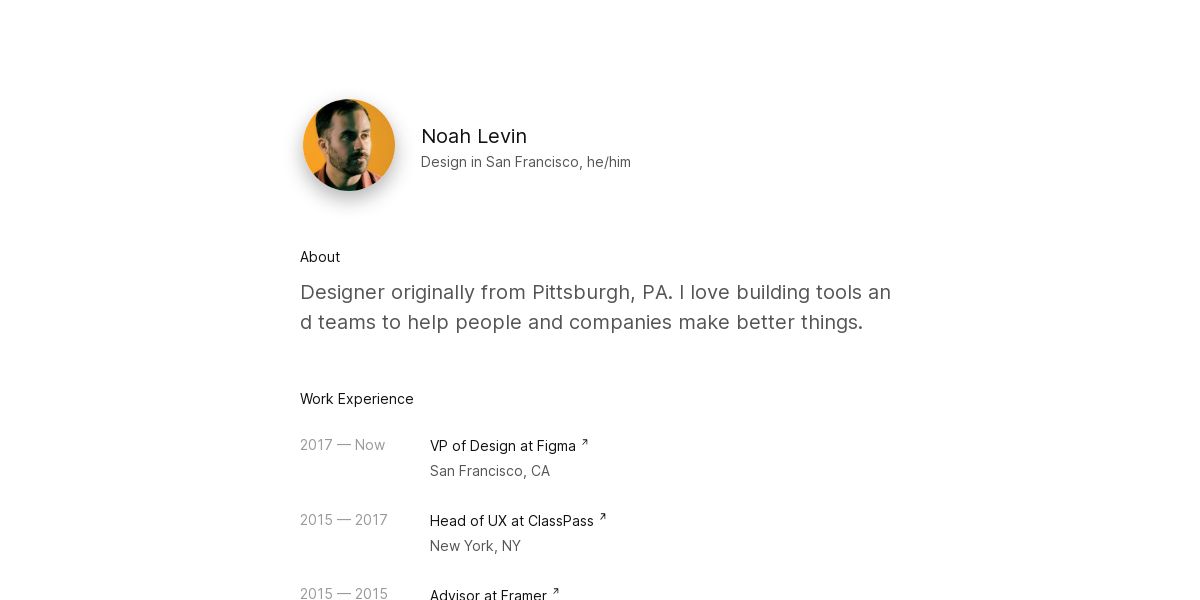Select the Work Experience heading
This screenshot has height=600, width=1200.
pos(357,399)
